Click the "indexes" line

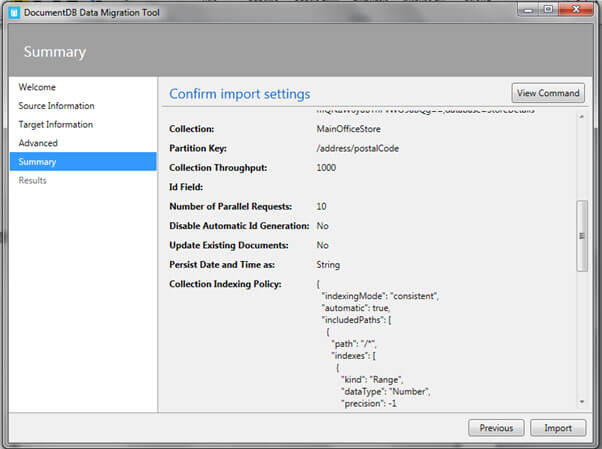353,356
